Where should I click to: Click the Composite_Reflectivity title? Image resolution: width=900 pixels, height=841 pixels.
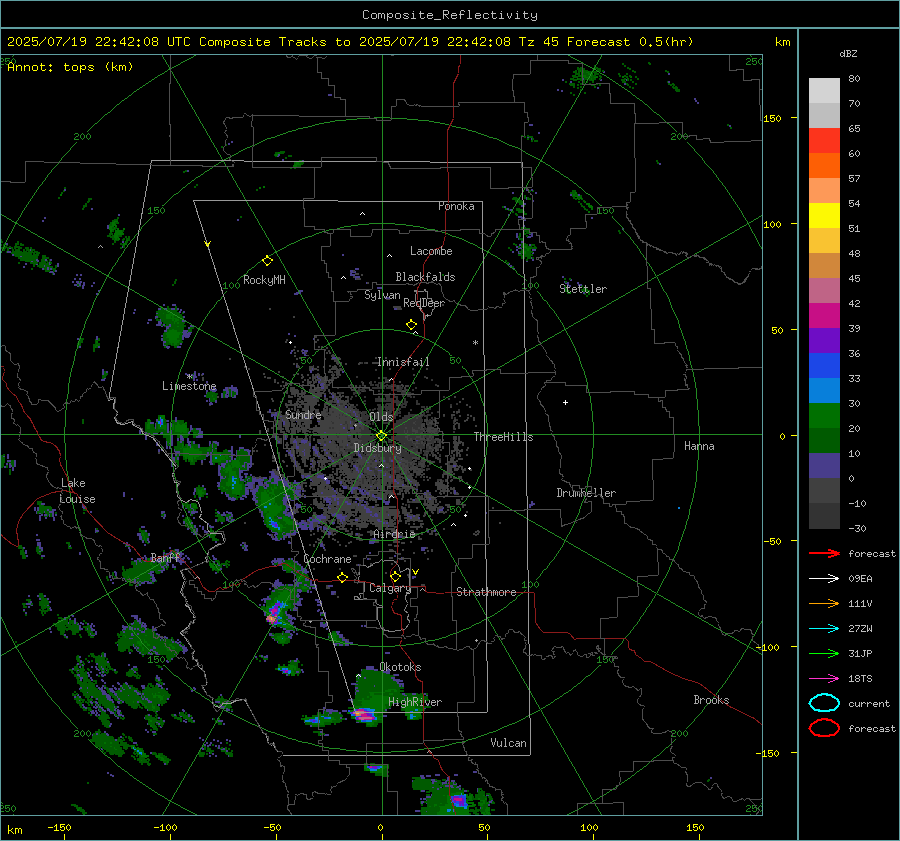point(449,15)
